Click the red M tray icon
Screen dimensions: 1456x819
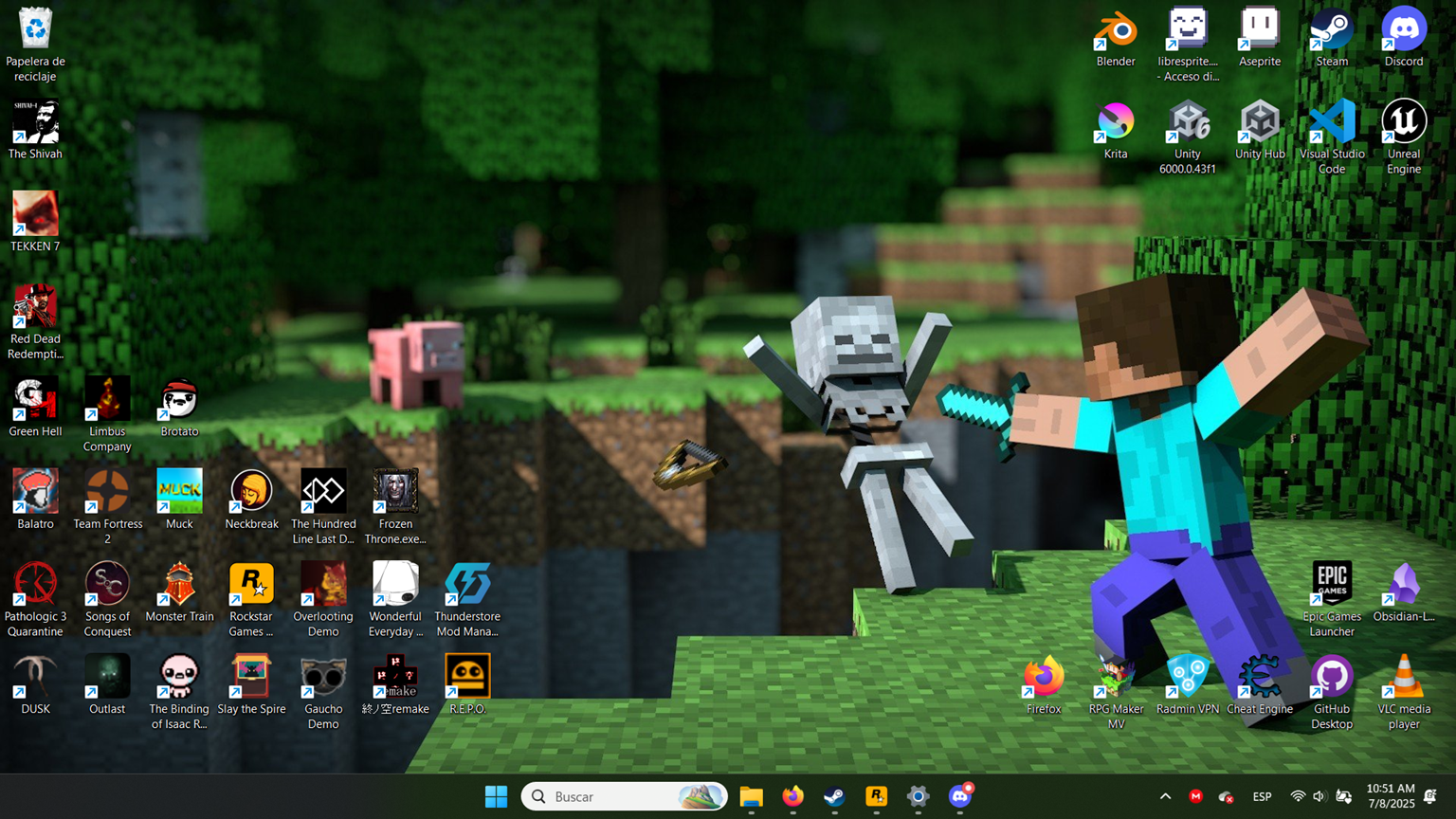pos(1196,797)
